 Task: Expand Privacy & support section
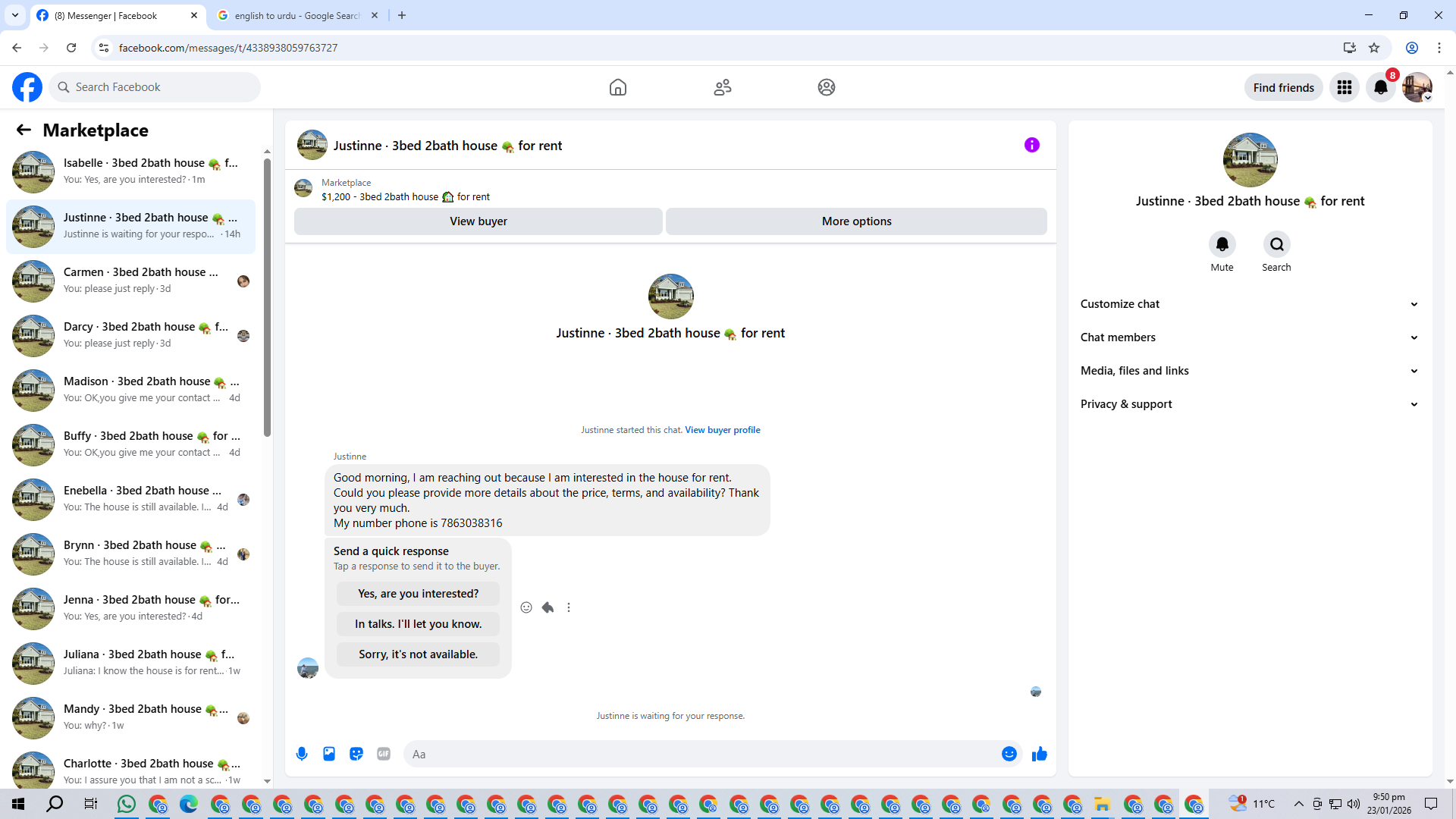pos(1249,404)
